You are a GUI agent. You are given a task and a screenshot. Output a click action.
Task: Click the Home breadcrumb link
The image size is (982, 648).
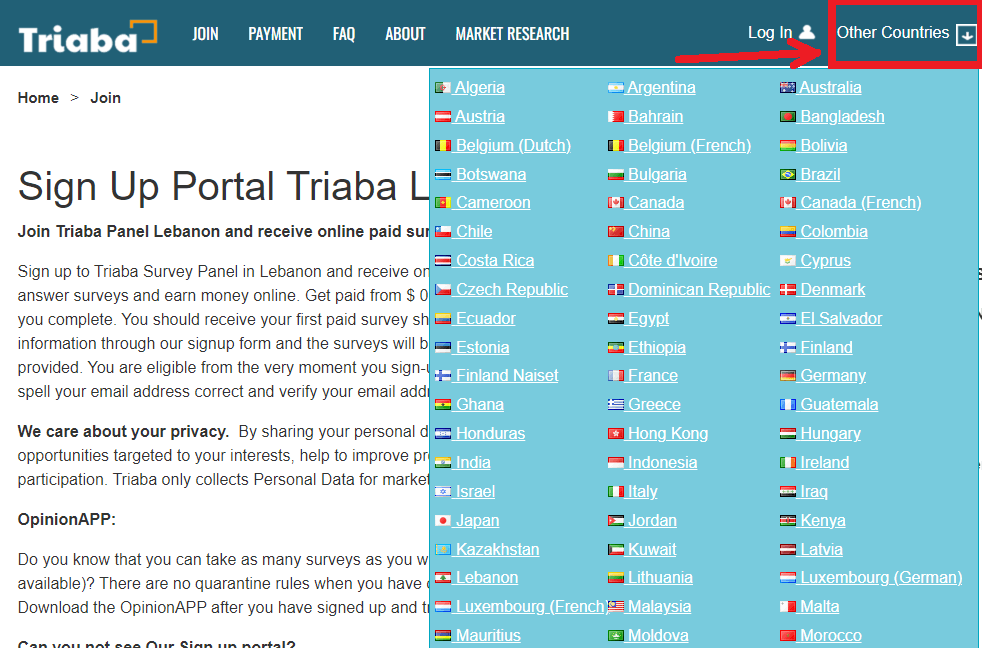click(38, 98)
